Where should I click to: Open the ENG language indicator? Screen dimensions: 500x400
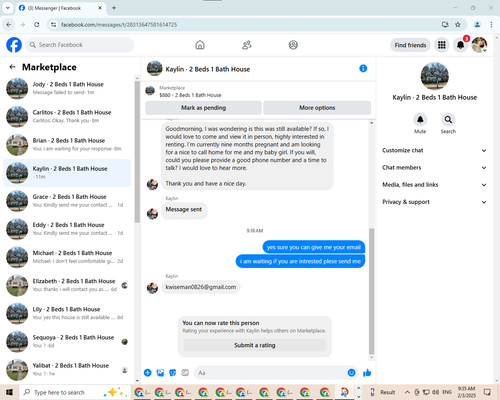point(447,392)
